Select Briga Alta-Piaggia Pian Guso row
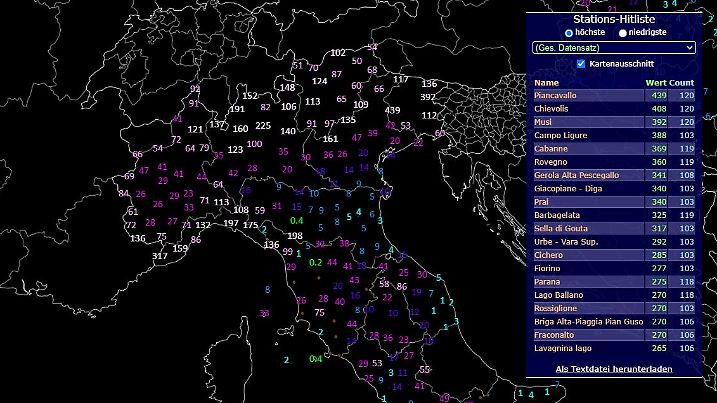 (x=614, y=322)
